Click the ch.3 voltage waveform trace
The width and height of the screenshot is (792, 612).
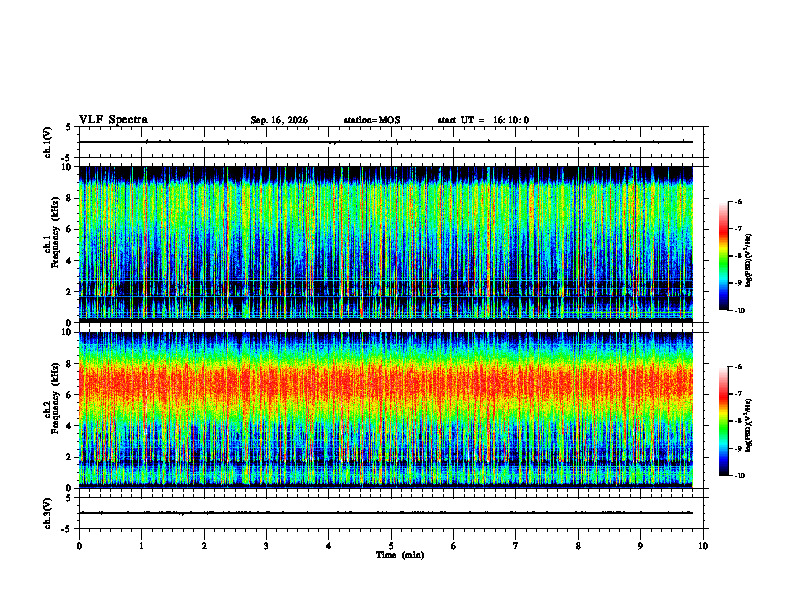[x=386, y=513]
